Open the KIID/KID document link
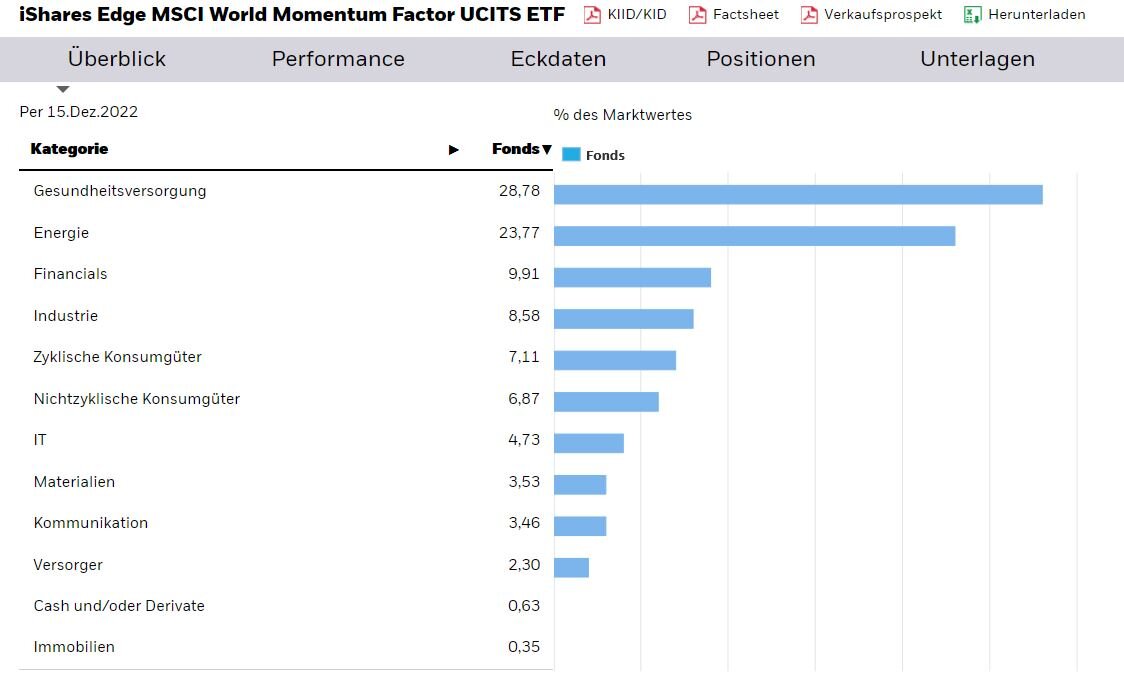This screenshot has width=1124, height=690. 637,14
